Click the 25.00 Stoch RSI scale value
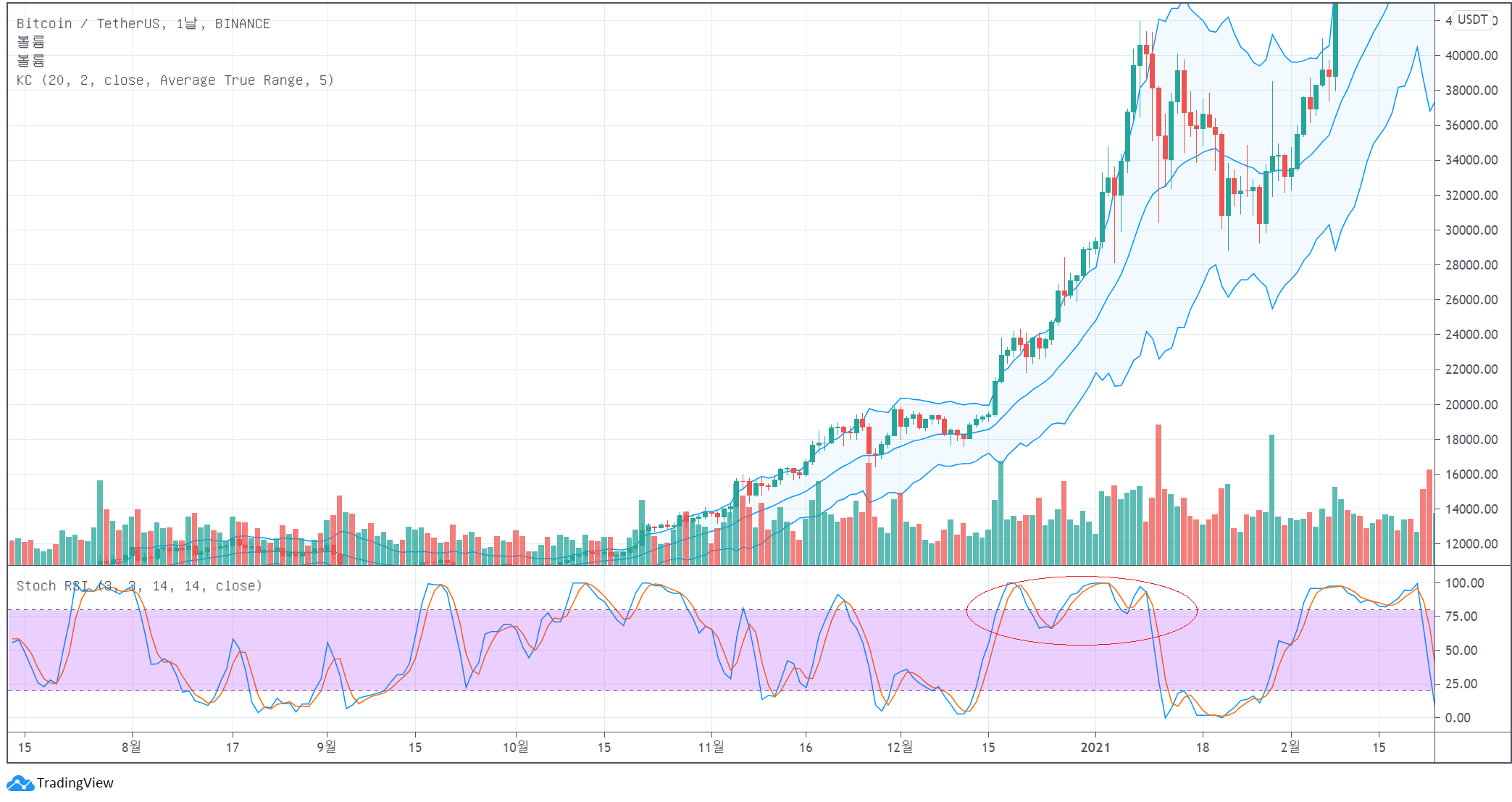This screenshot has width=1512, height=802. 1461,684
